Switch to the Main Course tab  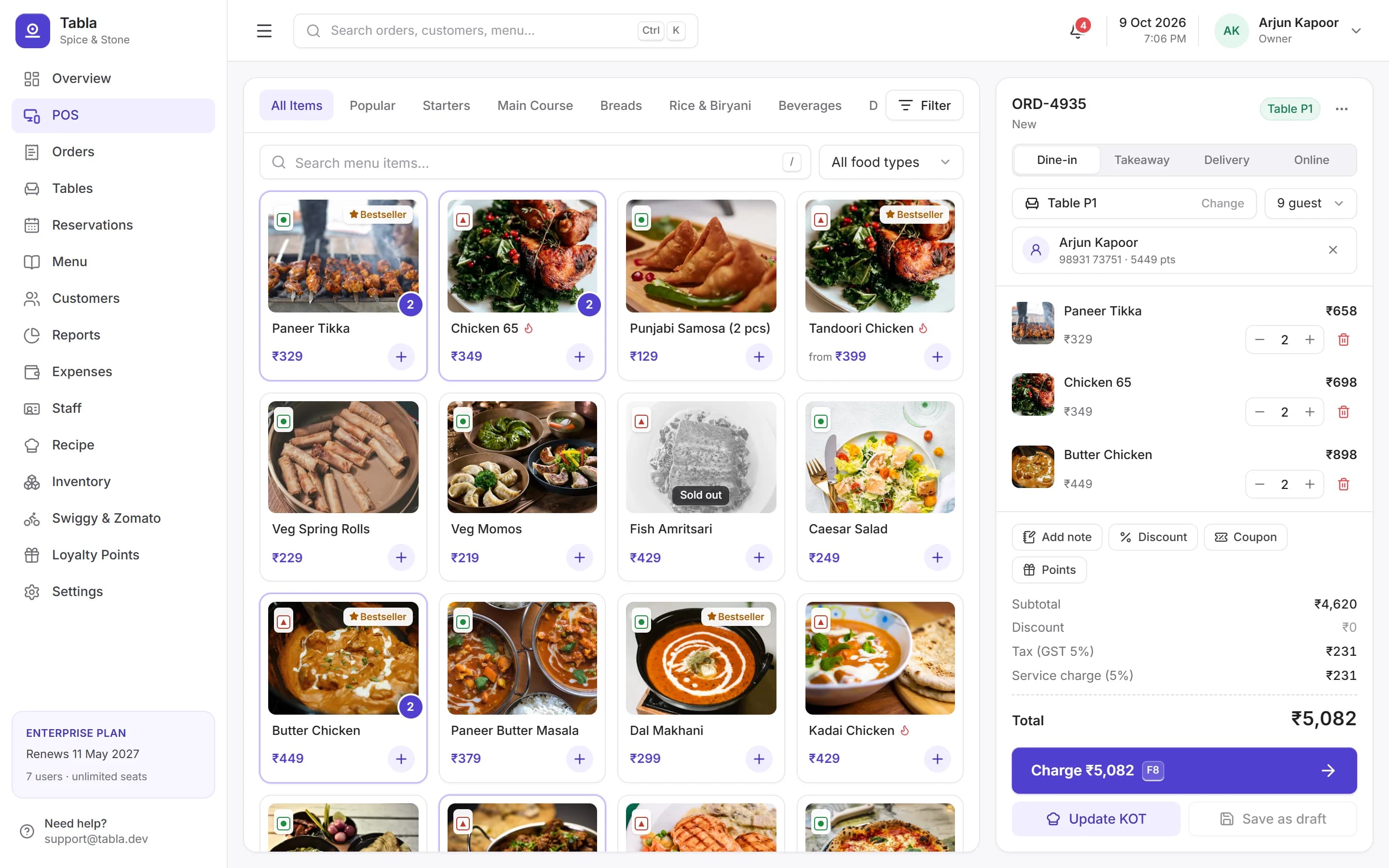pos(535,106)
